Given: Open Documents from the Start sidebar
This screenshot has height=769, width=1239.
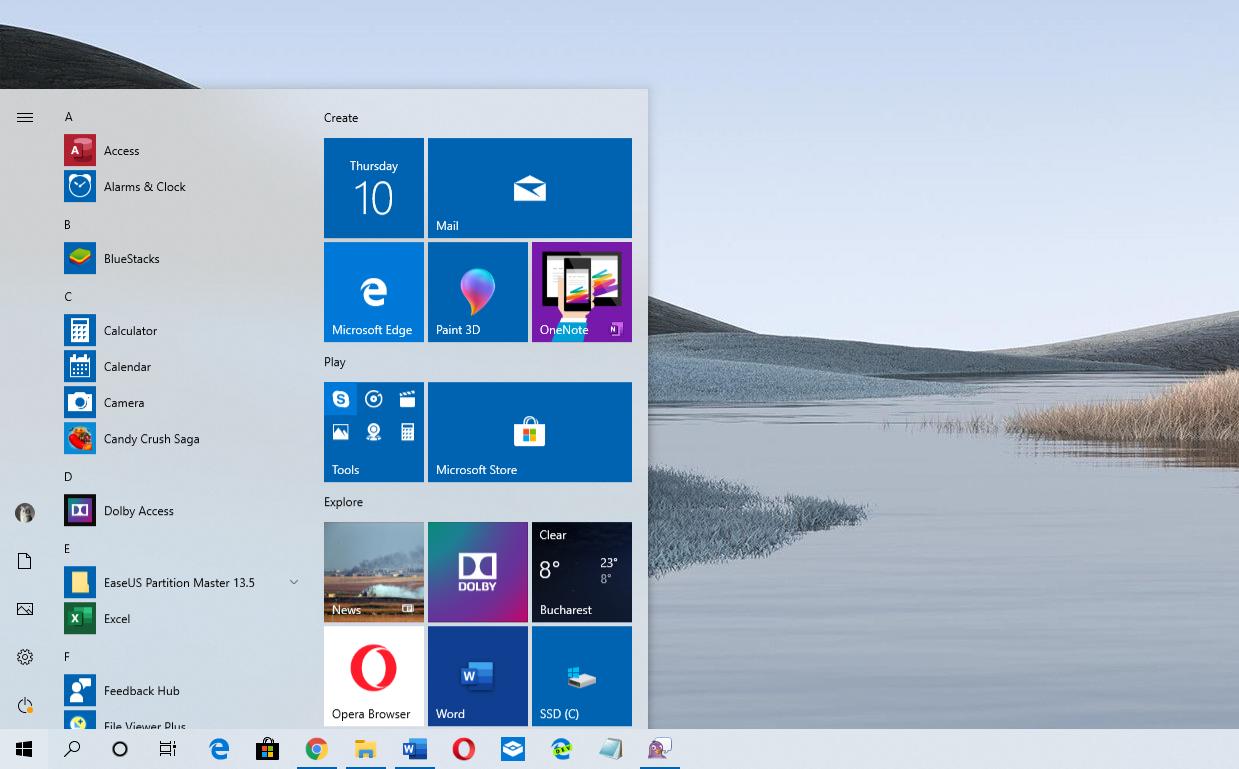Looking at the screenshot, I should point(25,561).
